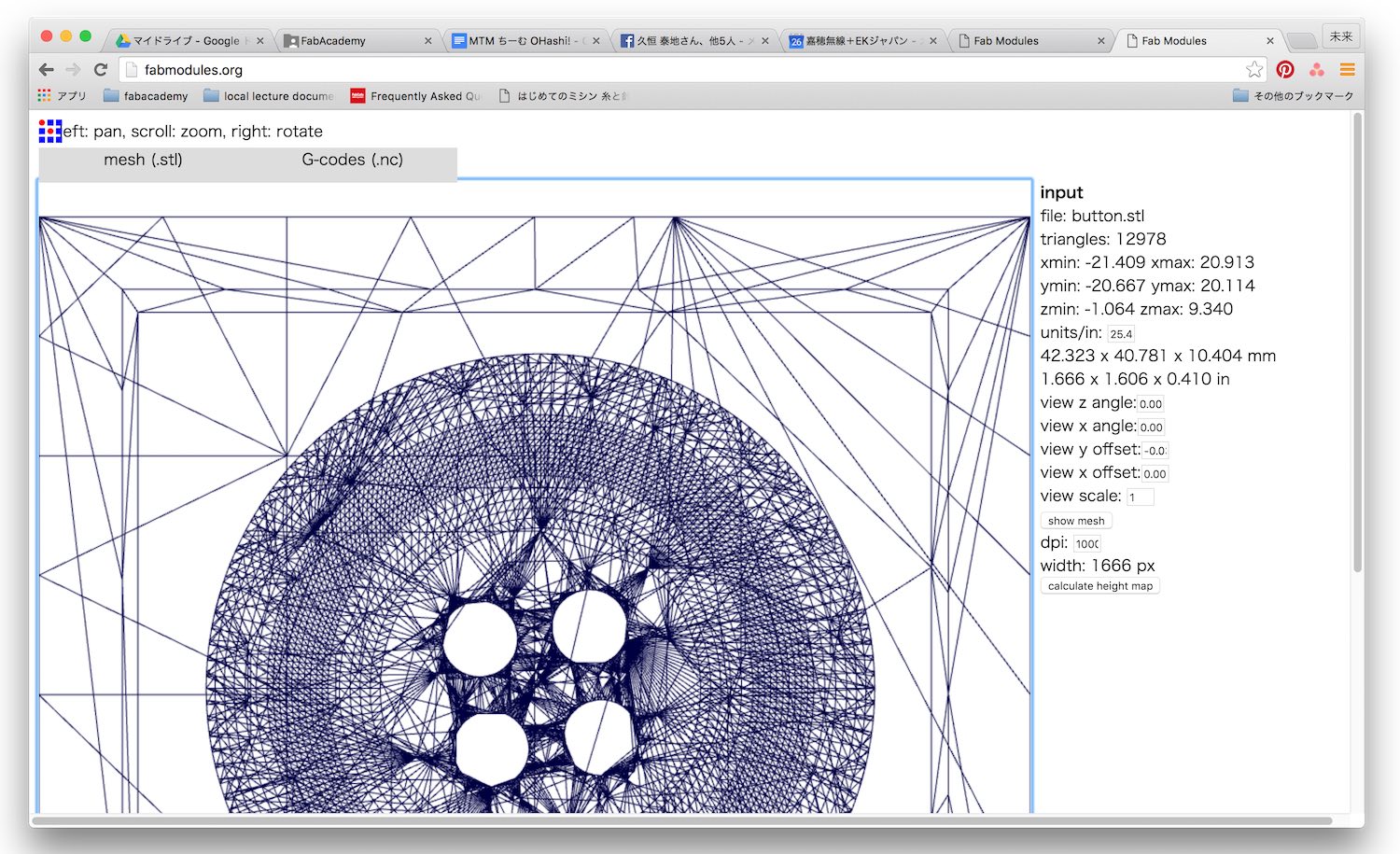
Task: Edit the view scale field
Action: point(1140,497)
